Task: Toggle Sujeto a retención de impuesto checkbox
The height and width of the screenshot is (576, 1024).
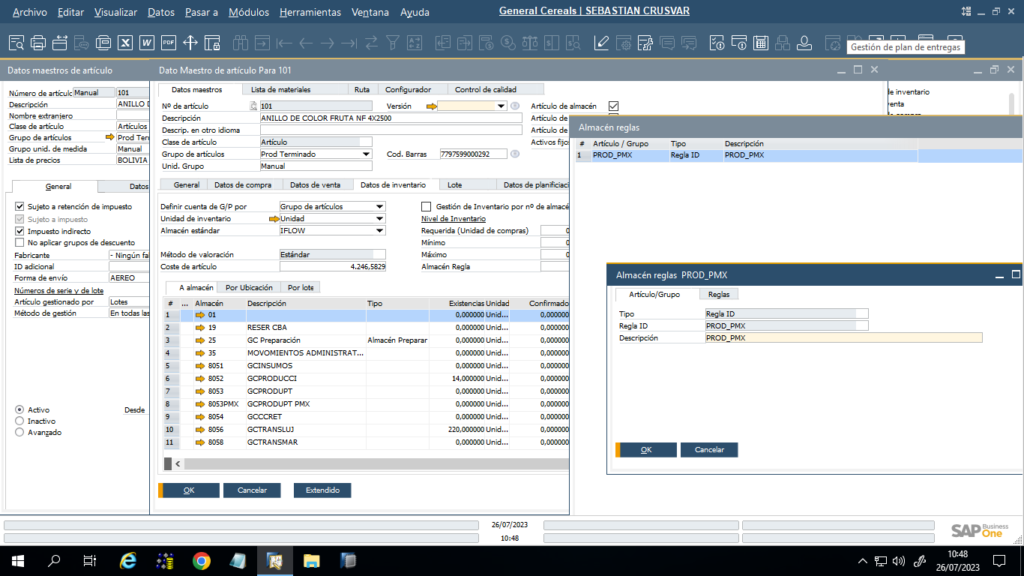Action: (x=20, y=206)
